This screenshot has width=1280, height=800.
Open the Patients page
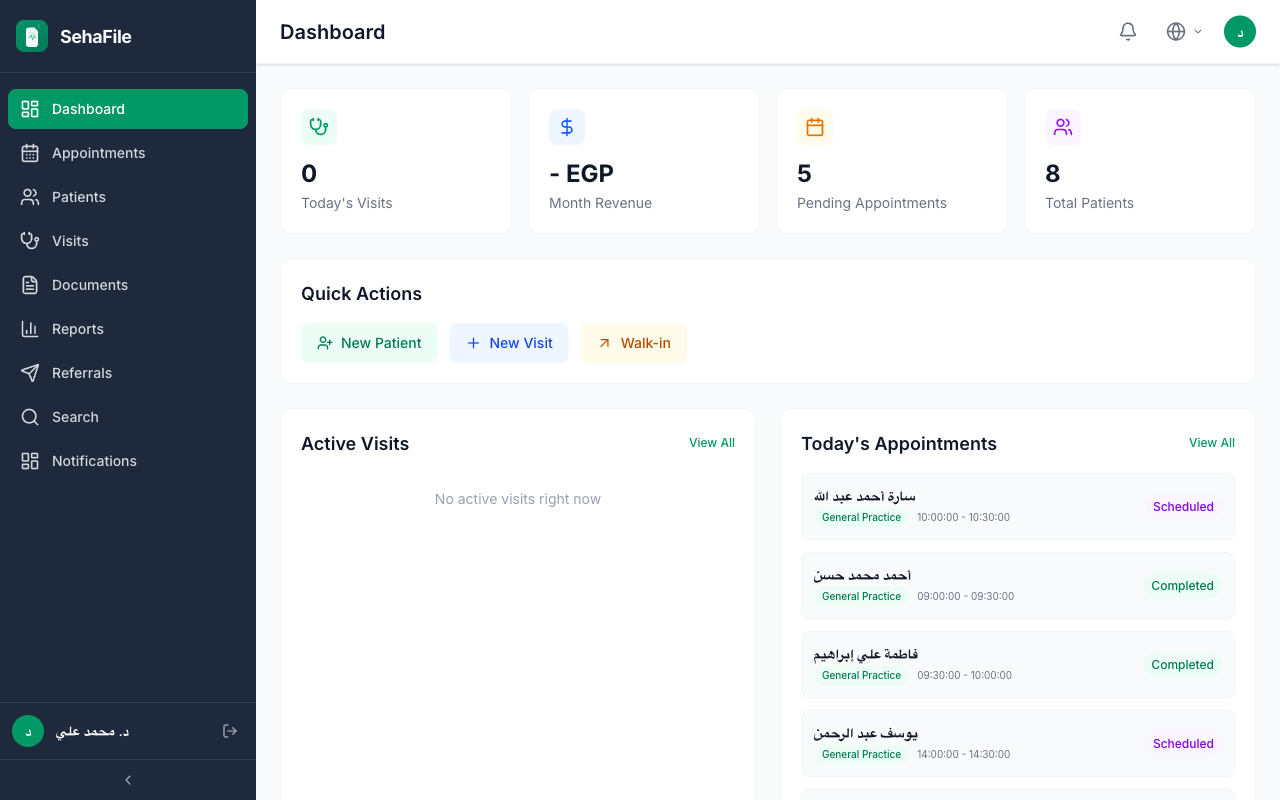(128, 197)
